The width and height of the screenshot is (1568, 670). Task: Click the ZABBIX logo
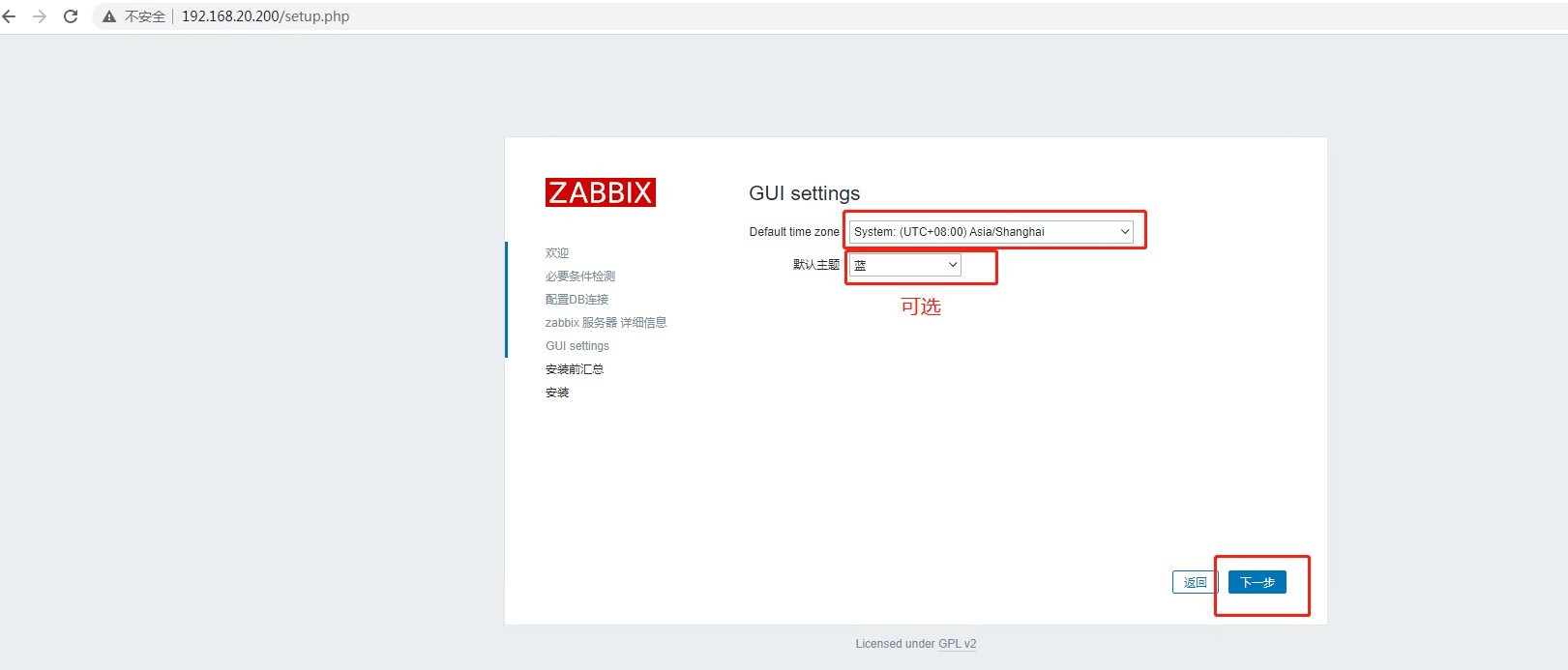(600, 192)
